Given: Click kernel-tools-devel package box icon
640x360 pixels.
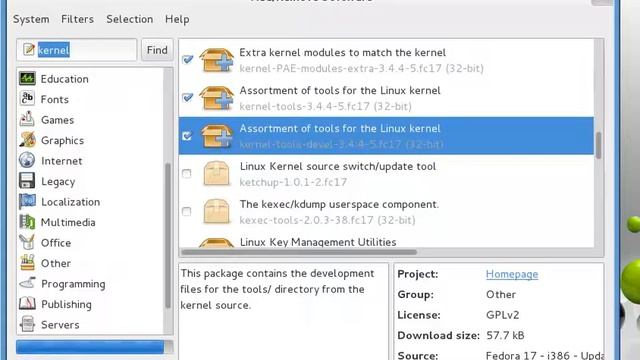Looking at the screenshot, I should (x=216, y=136).
